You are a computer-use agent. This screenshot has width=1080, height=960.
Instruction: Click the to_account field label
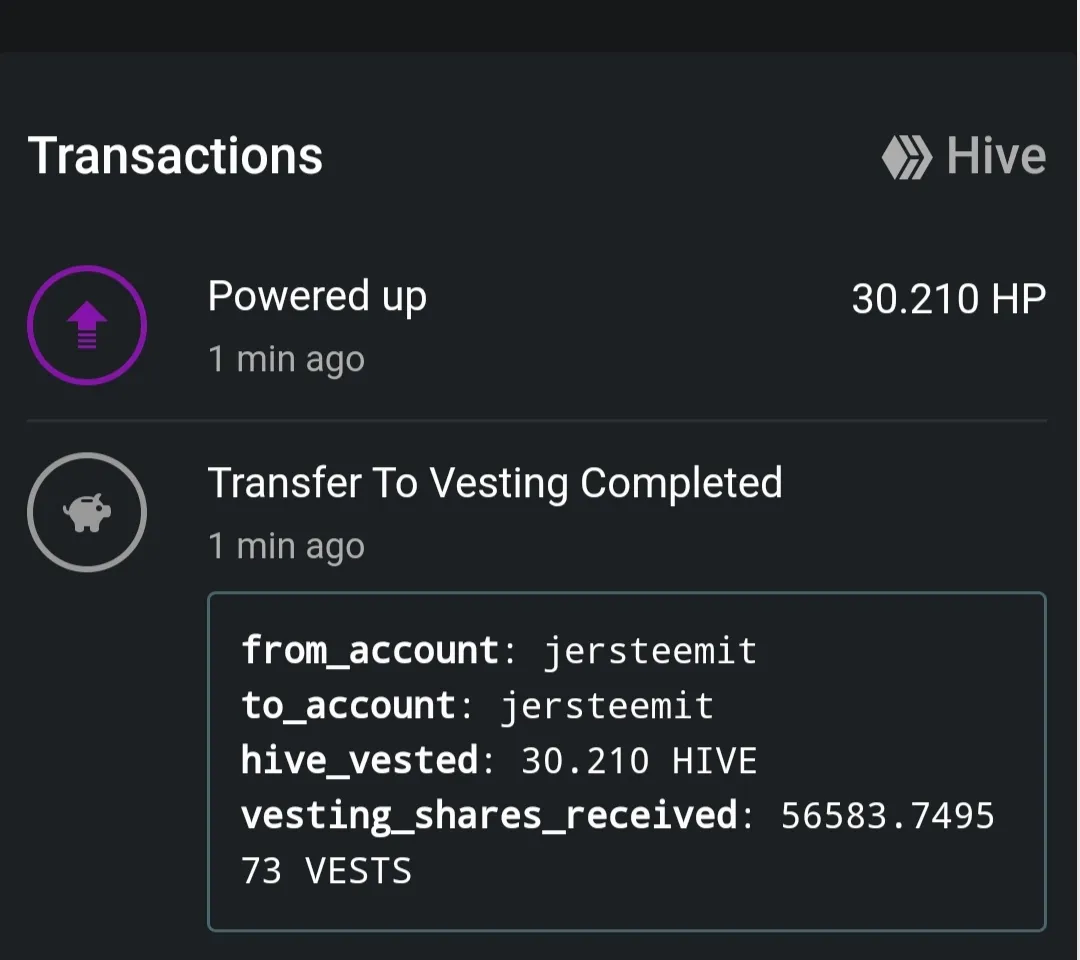pyautogui.click(x=348, y=706)
